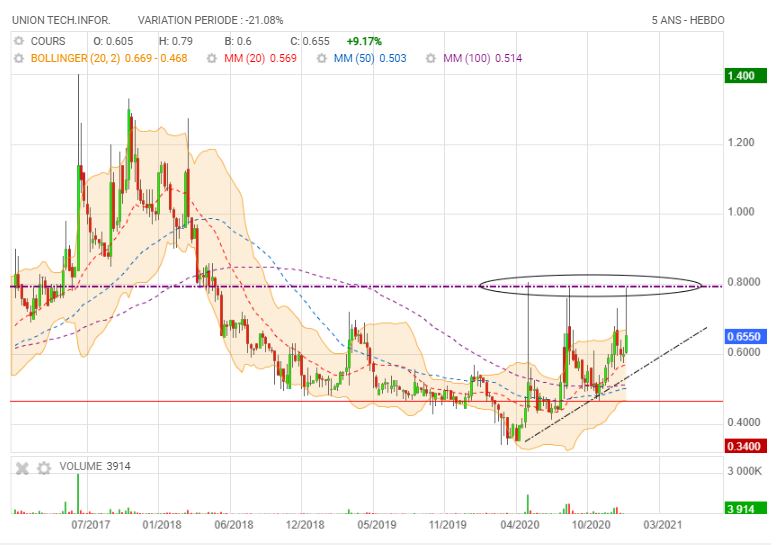Click the VOLUME 3914 label
776x545 pixels.
coord(95,466)
